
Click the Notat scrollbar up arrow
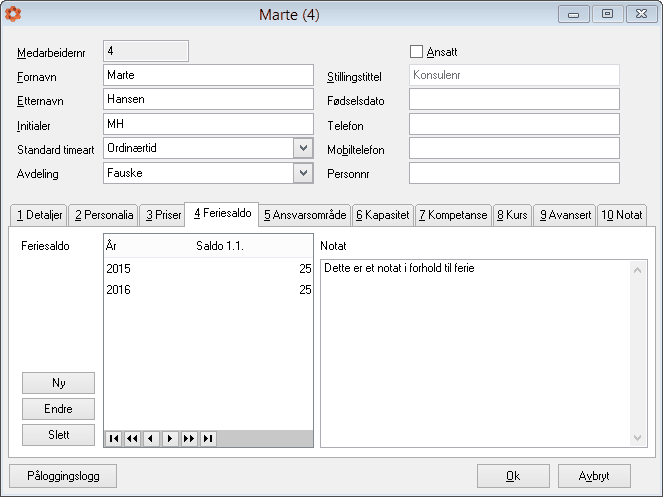click(638, 270)
